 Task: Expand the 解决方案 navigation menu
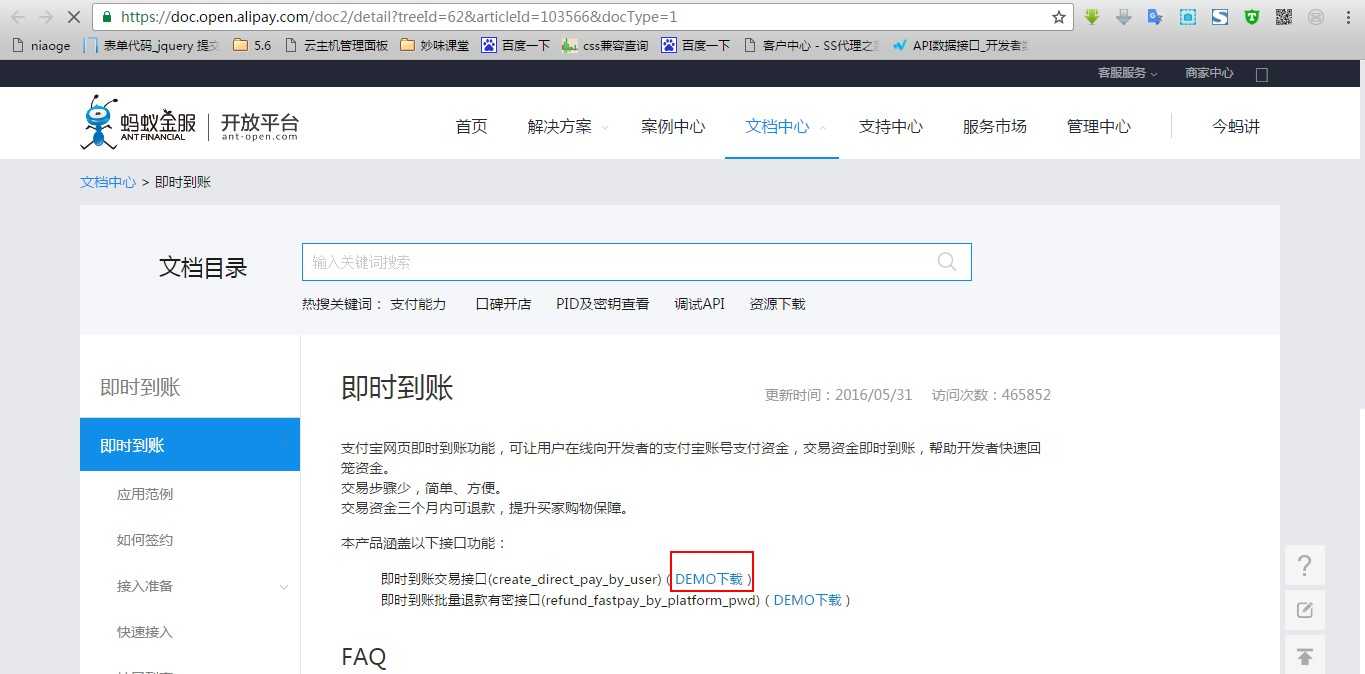[567, 126]
